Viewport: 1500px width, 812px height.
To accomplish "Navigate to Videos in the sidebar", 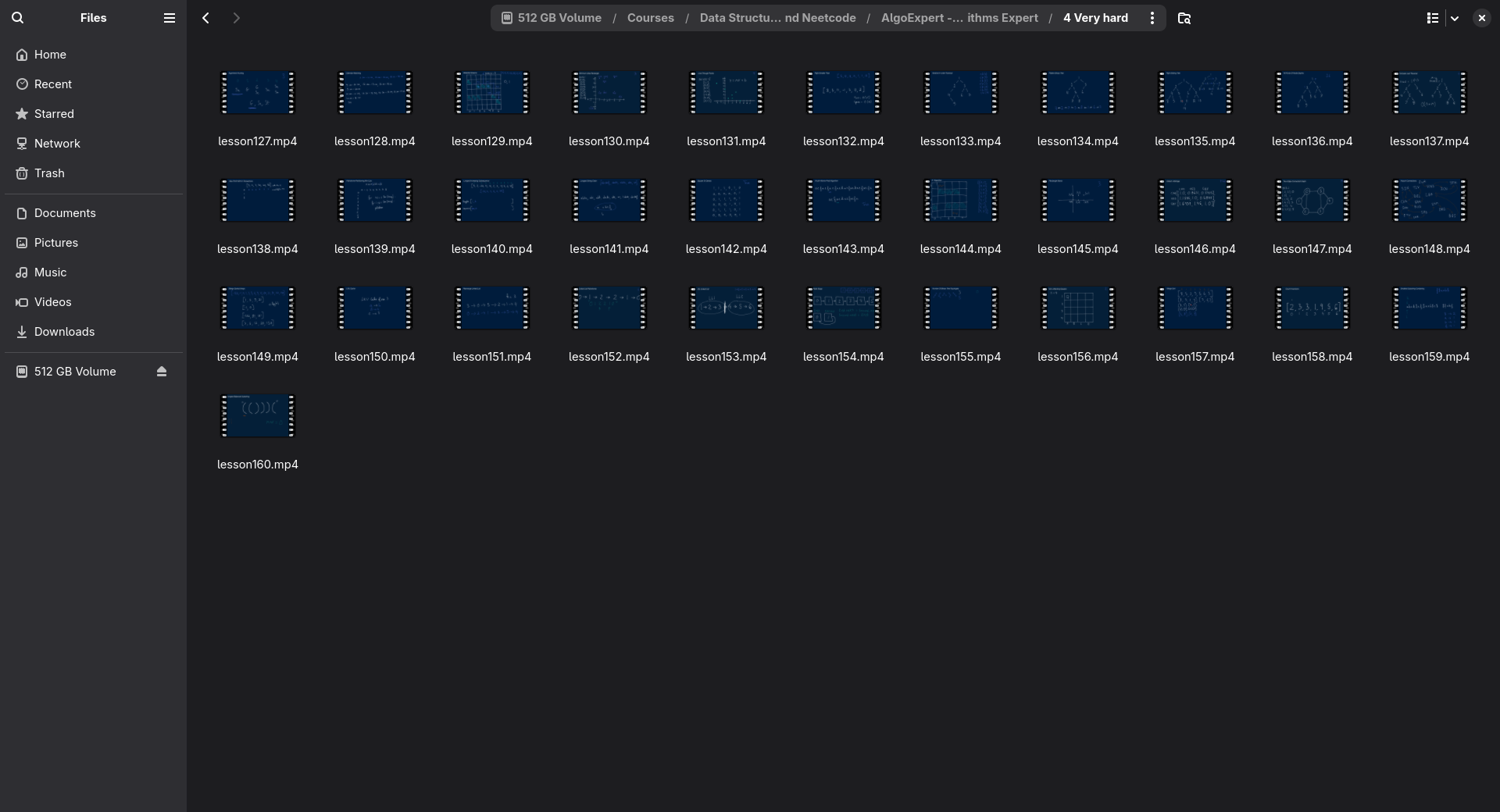I will (52, 302).
